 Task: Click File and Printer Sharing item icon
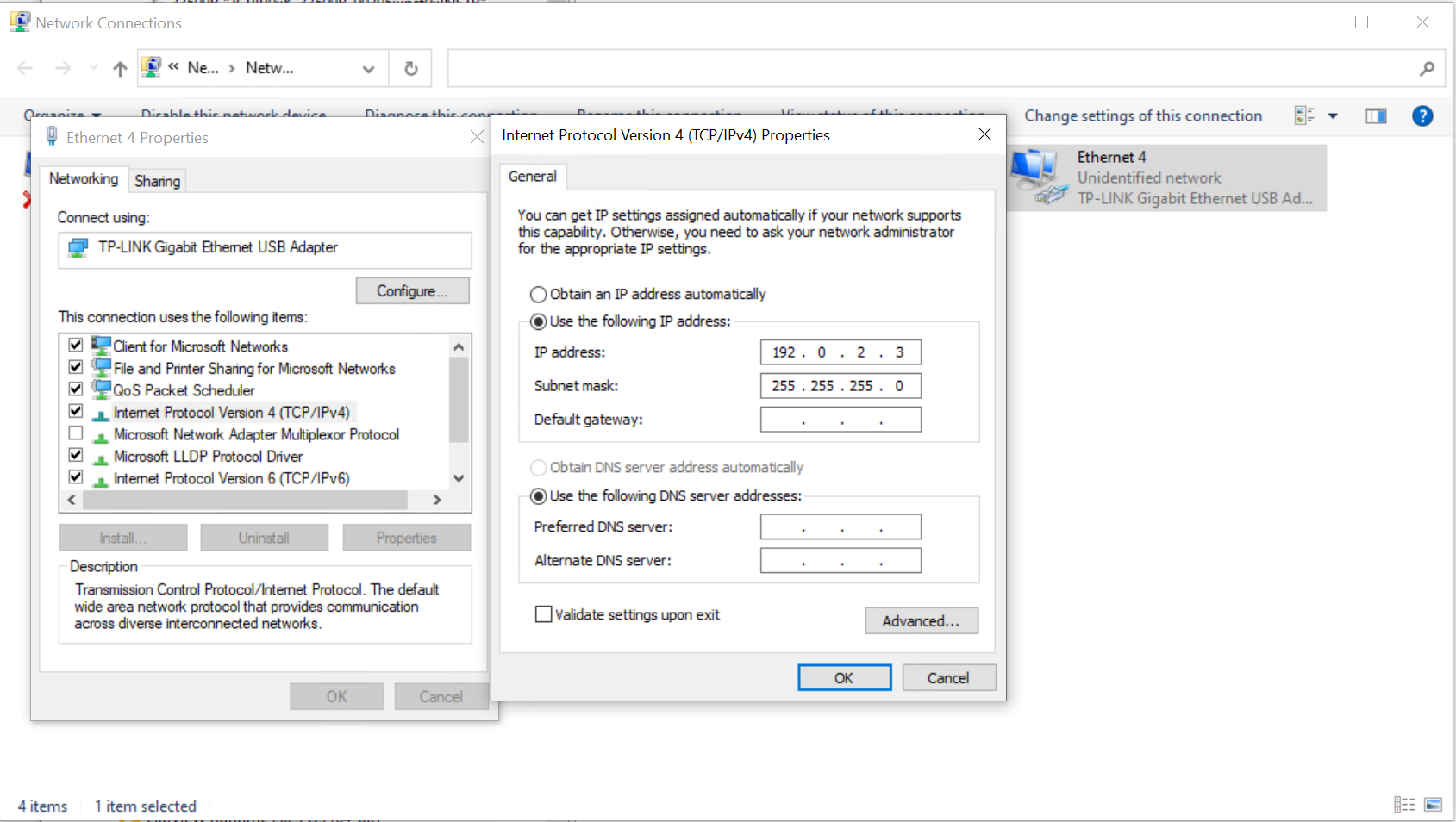(x=101, y=367)
